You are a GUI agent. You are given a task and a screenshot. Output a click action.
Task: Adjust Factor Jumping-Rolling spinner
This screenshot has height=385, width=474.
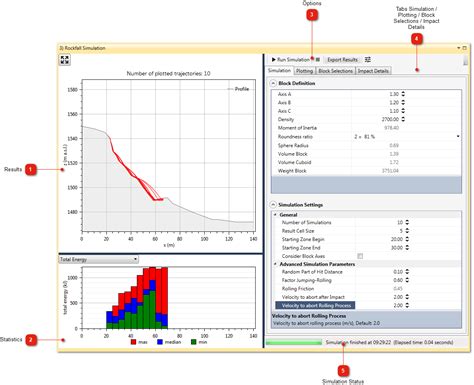coord(407,280)
